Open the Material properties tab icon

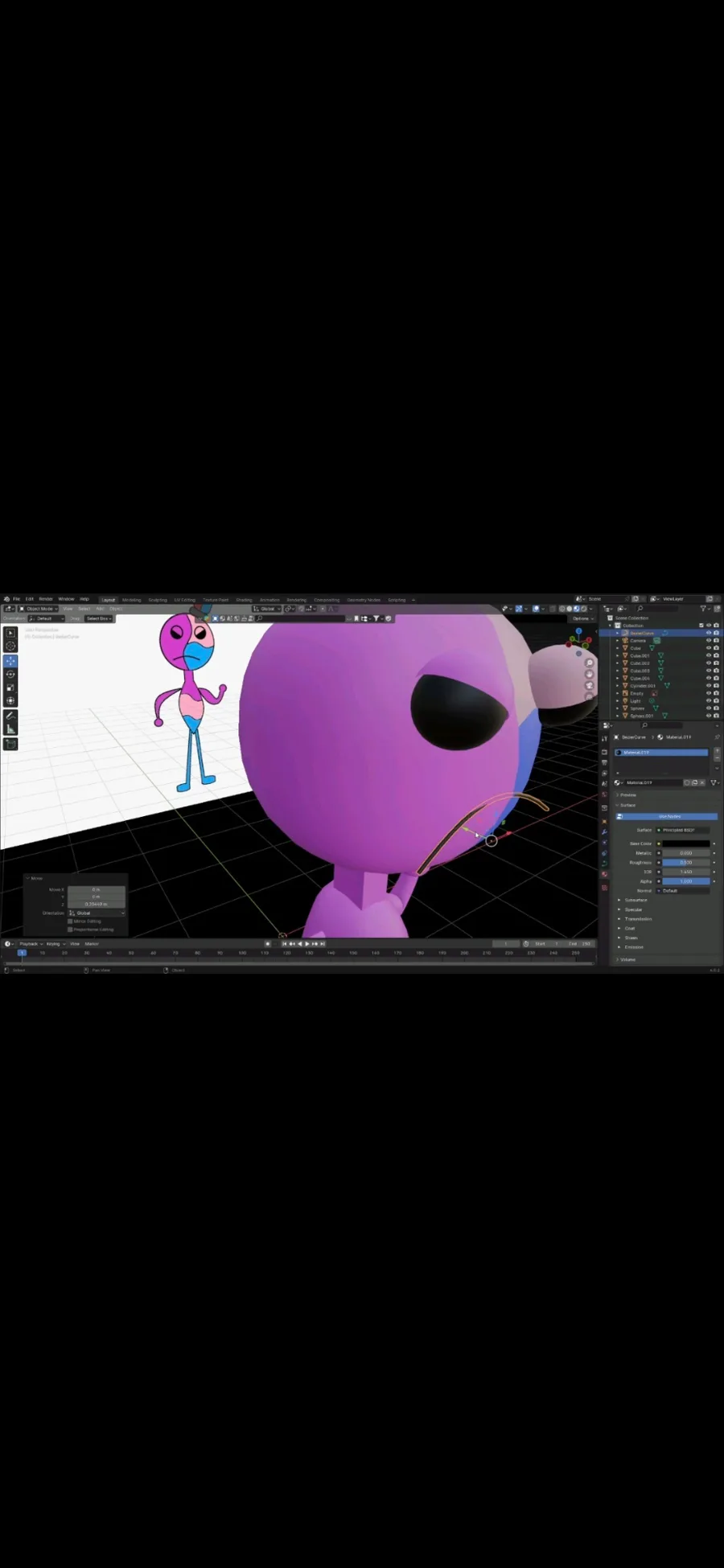coord(604,874)
